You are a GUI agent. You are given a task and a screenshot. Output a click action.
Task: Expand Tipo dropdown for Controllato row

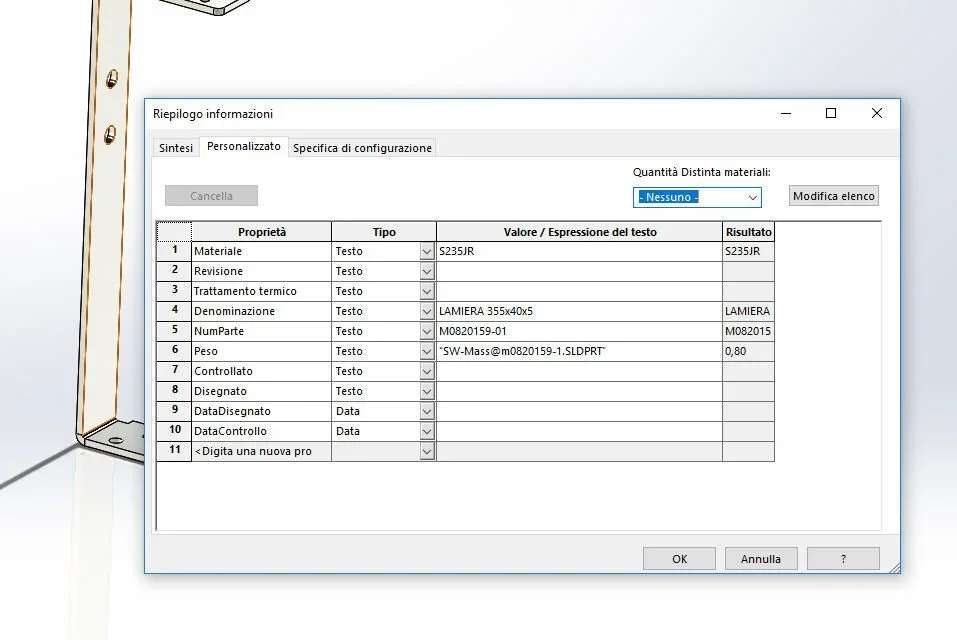427,372
